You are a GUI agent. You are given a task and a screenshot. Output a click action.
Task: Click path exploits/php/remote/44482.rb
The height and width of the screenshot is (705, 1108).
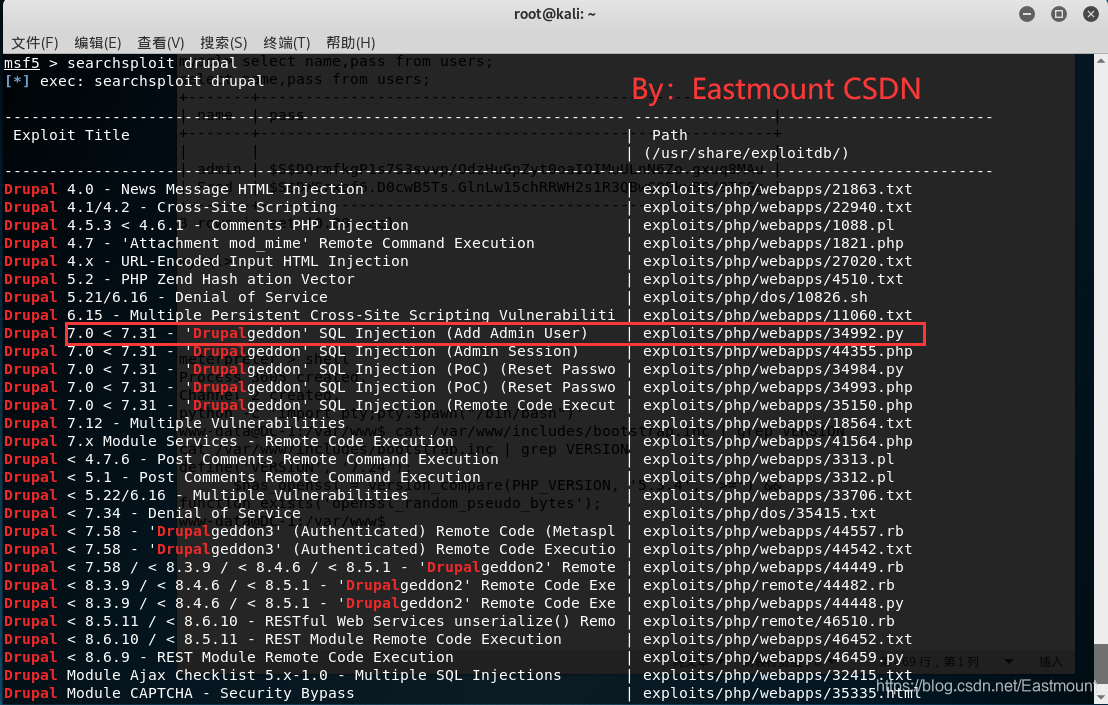coord(769,586)
